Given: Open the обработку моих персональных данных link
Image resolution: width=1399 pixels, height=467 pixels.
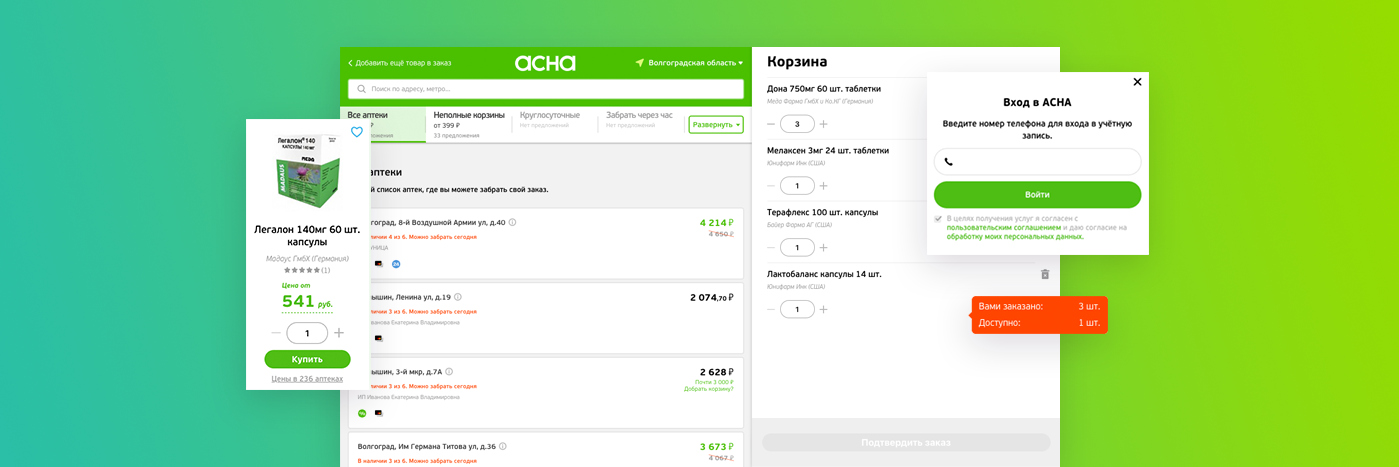Looking at the screenshot, I should pos(1015,237).
